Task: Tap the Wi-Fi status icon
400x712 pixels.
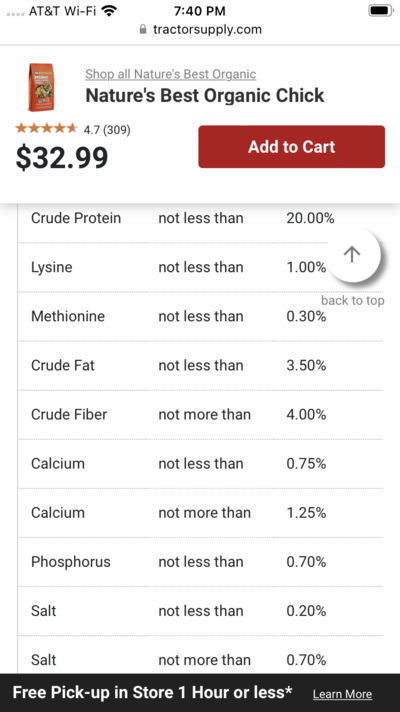Action: pos(109,10)
